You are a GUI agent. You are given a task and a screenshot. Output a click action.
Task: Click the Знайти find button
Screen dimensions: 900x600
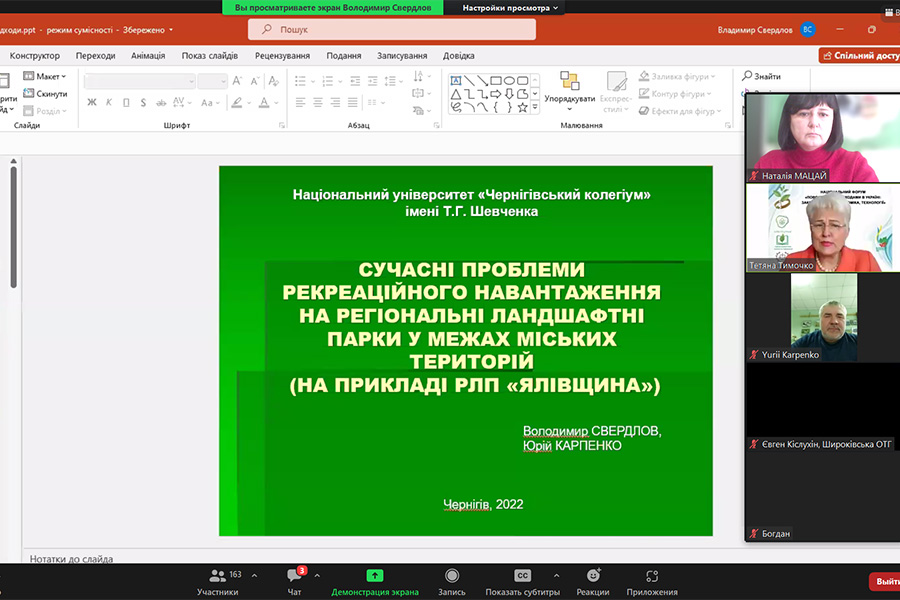762,76
